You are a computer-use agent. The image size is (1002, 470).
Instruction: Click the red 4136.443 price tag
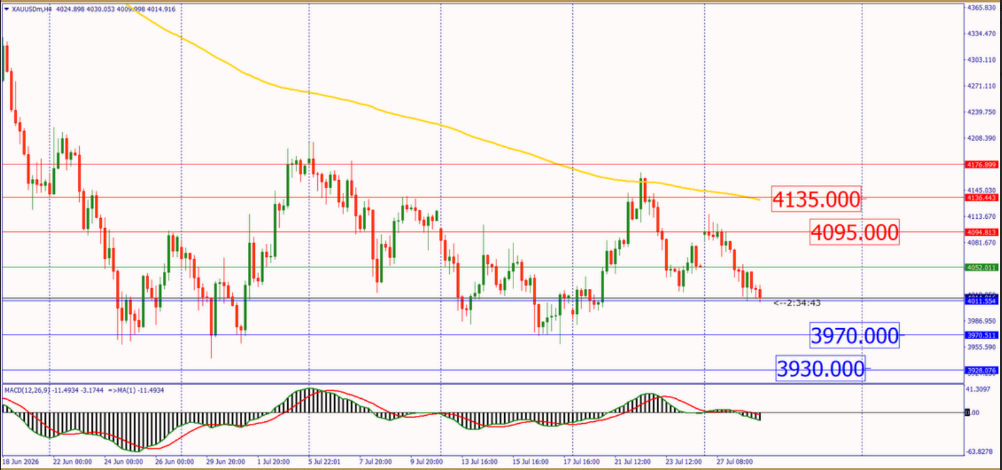[981, 198]
